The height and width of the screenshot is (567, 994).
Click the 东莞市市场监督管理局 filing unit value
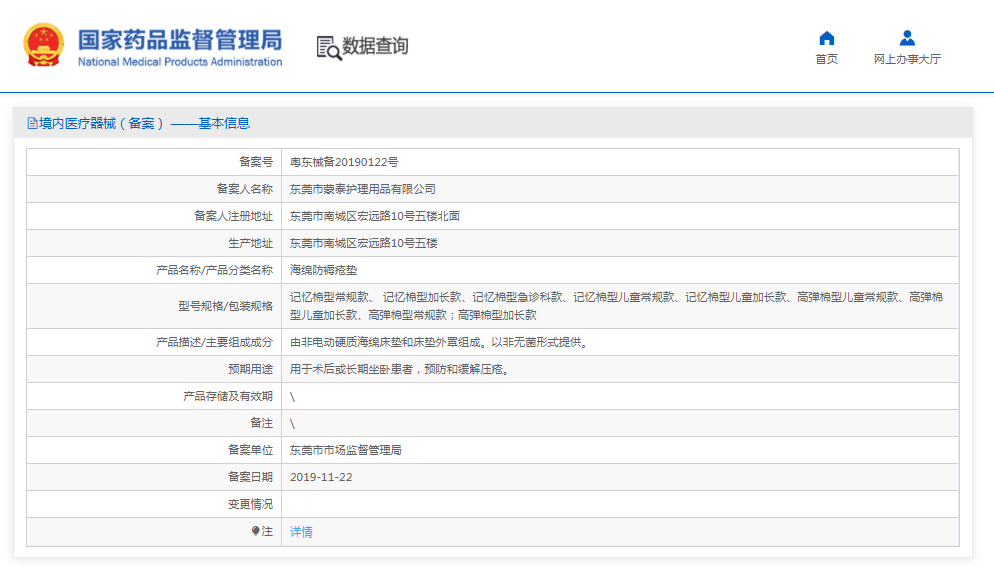pos(345,451)
